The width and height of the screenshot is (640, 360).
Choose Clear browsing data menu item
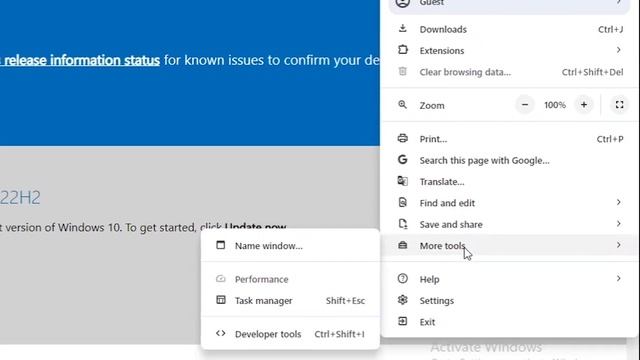pos(509,72)
